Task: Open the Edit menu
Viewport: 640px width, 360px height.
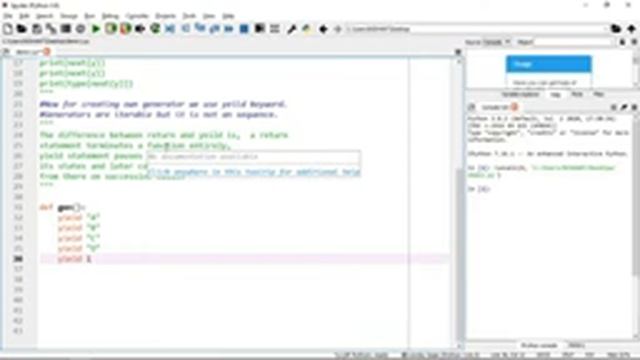Action: (x=24, y=16)
